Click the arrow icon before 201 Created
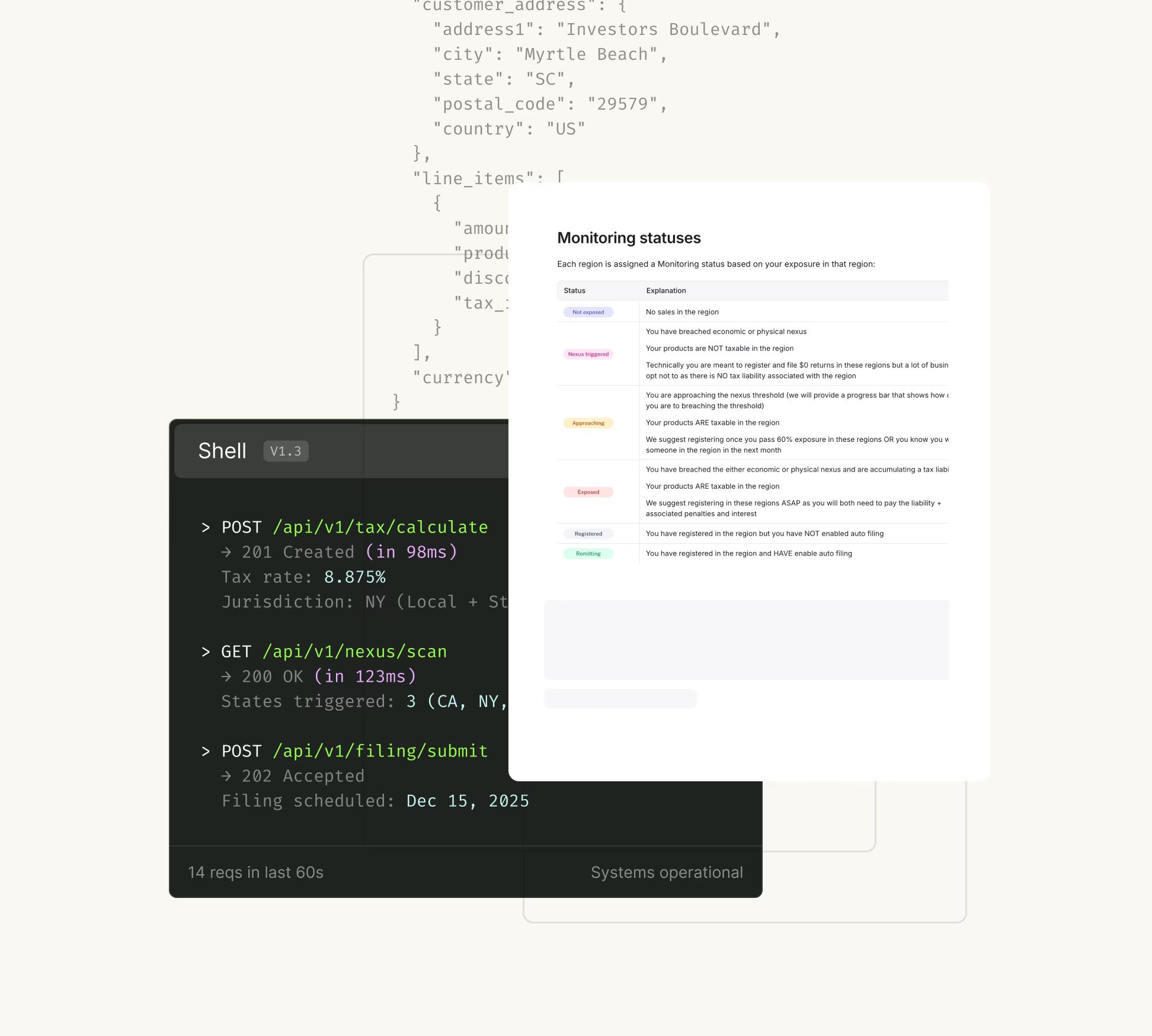The height and width of the screenshot is (1036, 1152). click(x=226, y=552)
